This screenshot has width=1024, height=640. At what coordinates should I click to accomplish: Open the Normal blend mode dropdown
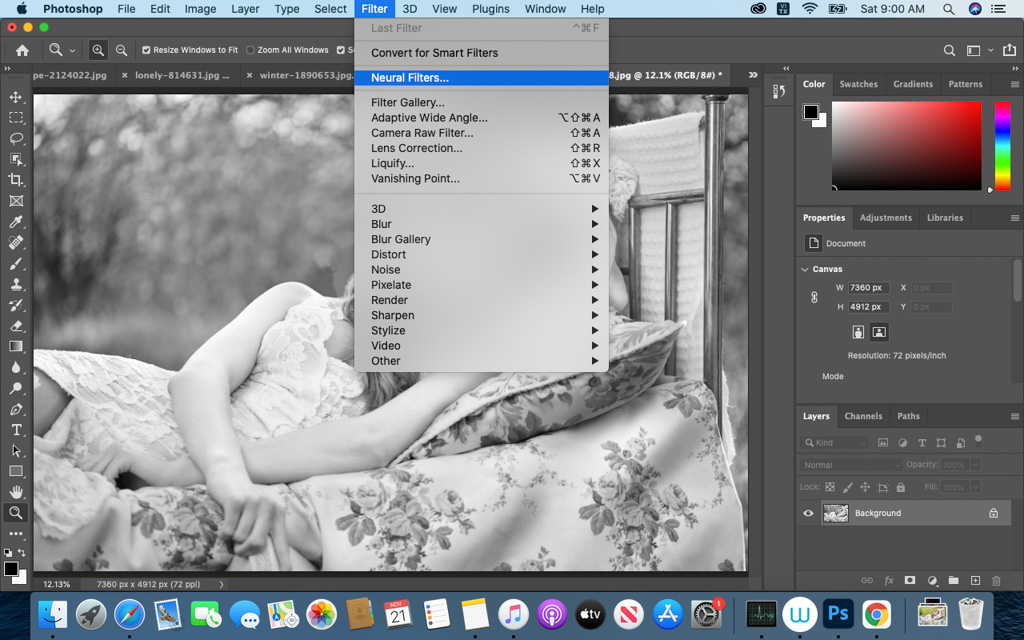tap(851, 465)
